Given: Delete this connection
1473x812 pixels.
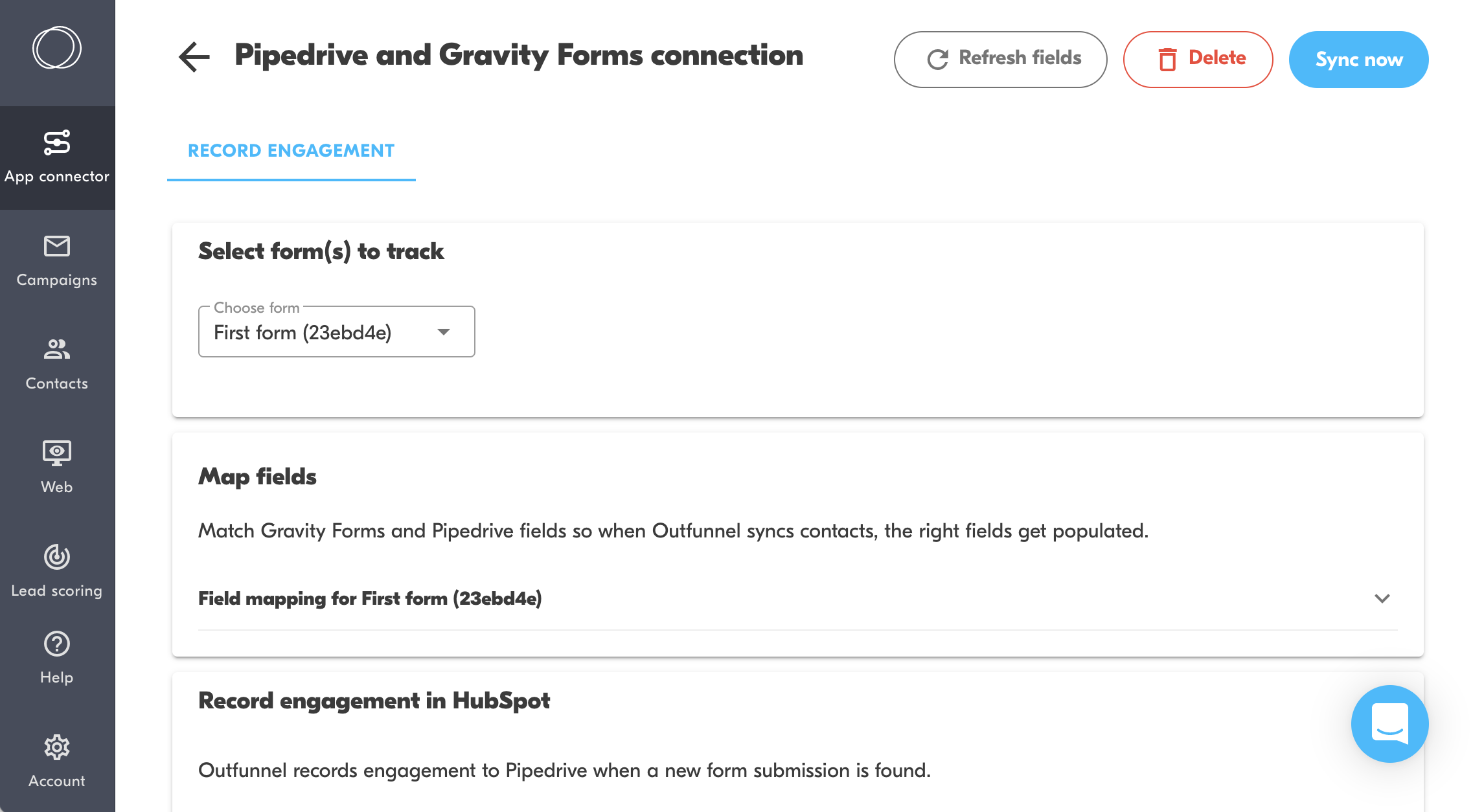Looking at the screenshot, I should [x=1198, y=59].
